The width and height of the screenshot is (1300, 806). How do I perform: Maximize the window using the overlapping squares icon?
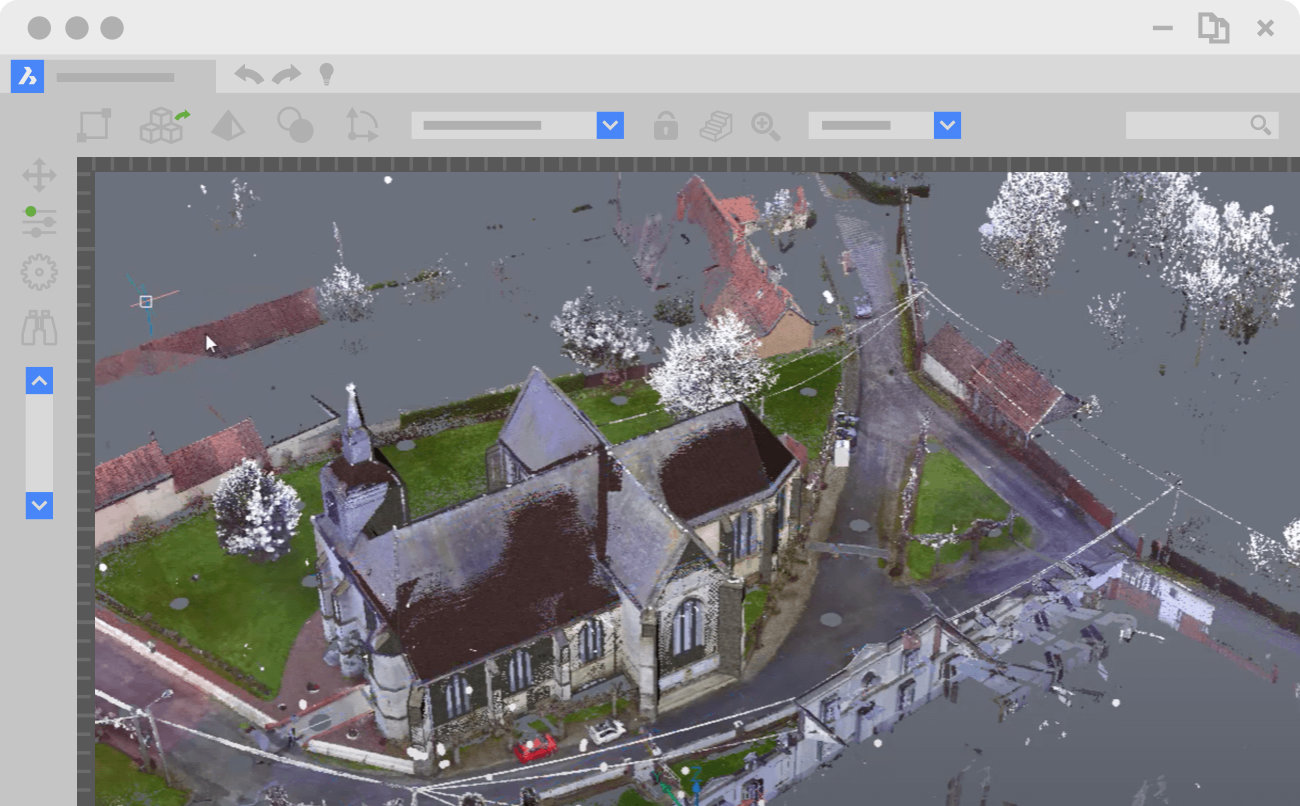1214,28
